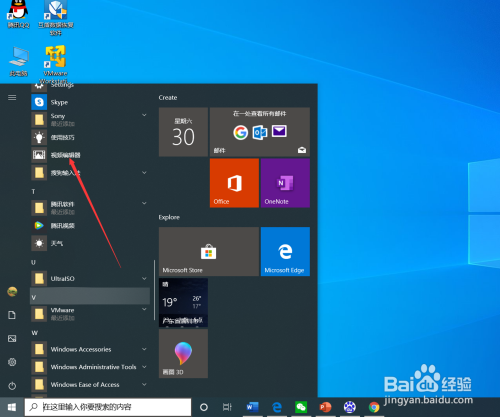Open Baidu paw app on taskbar
The height and width of the screenshot is (417, 500).
coord(350,407)
